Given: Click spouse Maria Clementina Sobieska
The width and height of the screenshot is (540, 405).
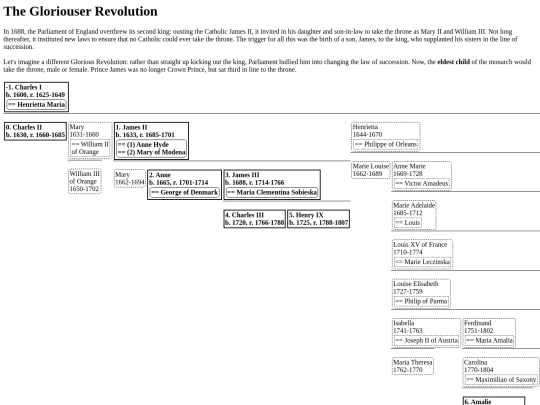Looking at the screenshot, I should click(x=272, y=192).
